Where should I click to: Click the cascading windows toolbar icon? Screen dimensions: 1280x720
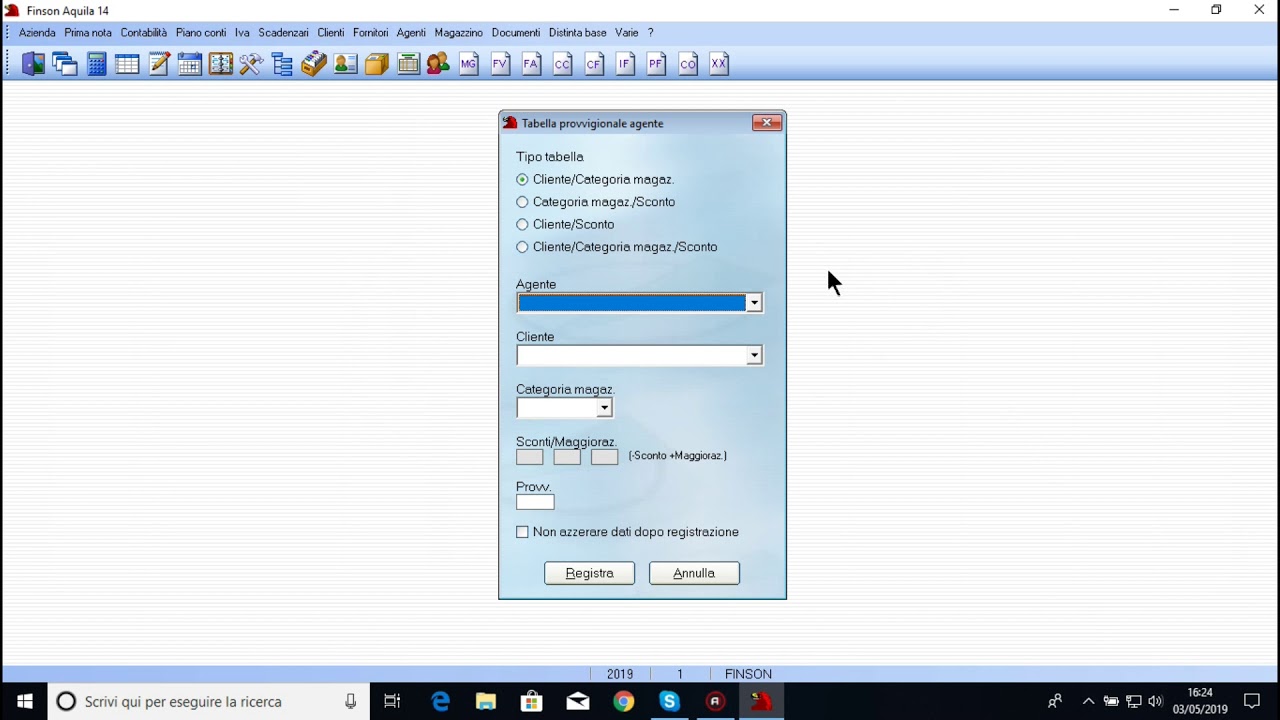65,64
